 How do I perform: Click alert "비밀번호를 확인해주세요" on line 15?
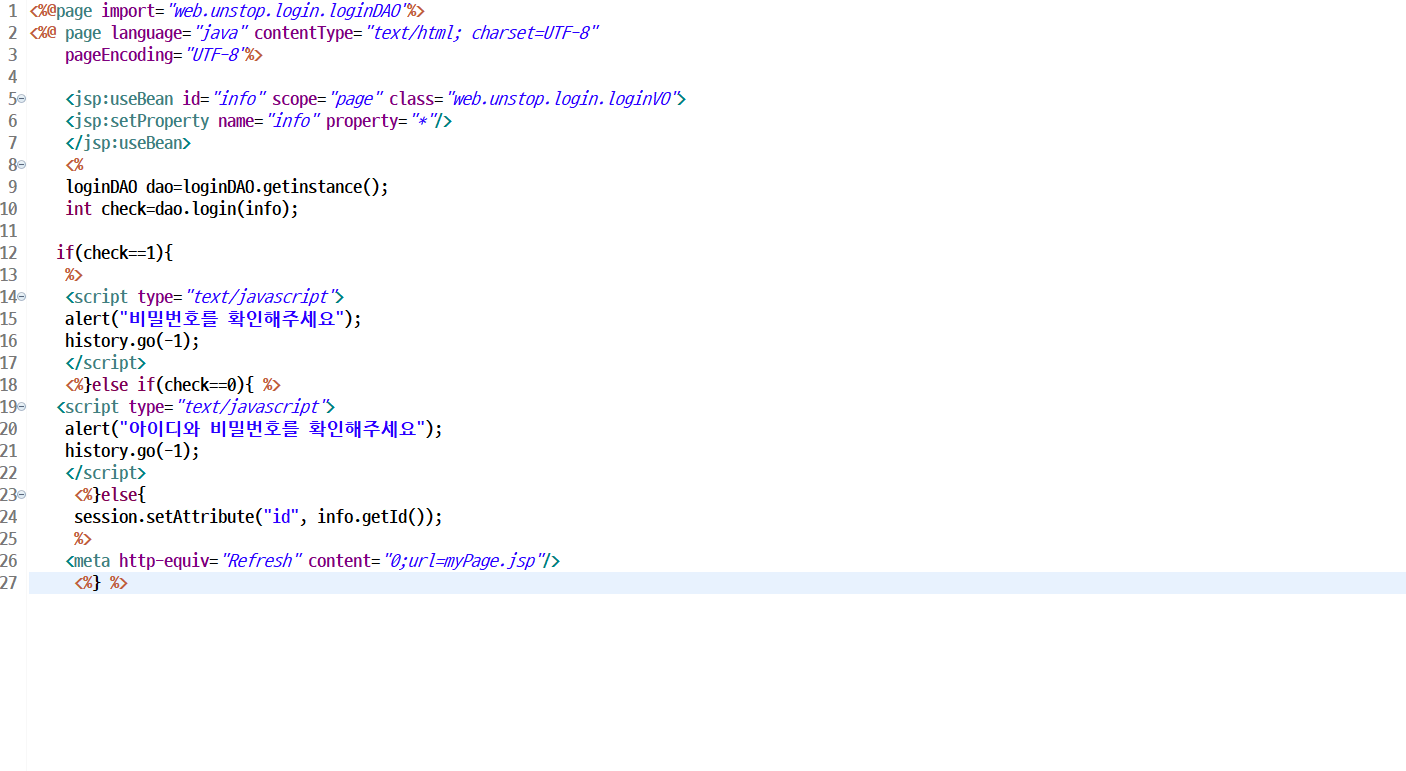(213, 319)
